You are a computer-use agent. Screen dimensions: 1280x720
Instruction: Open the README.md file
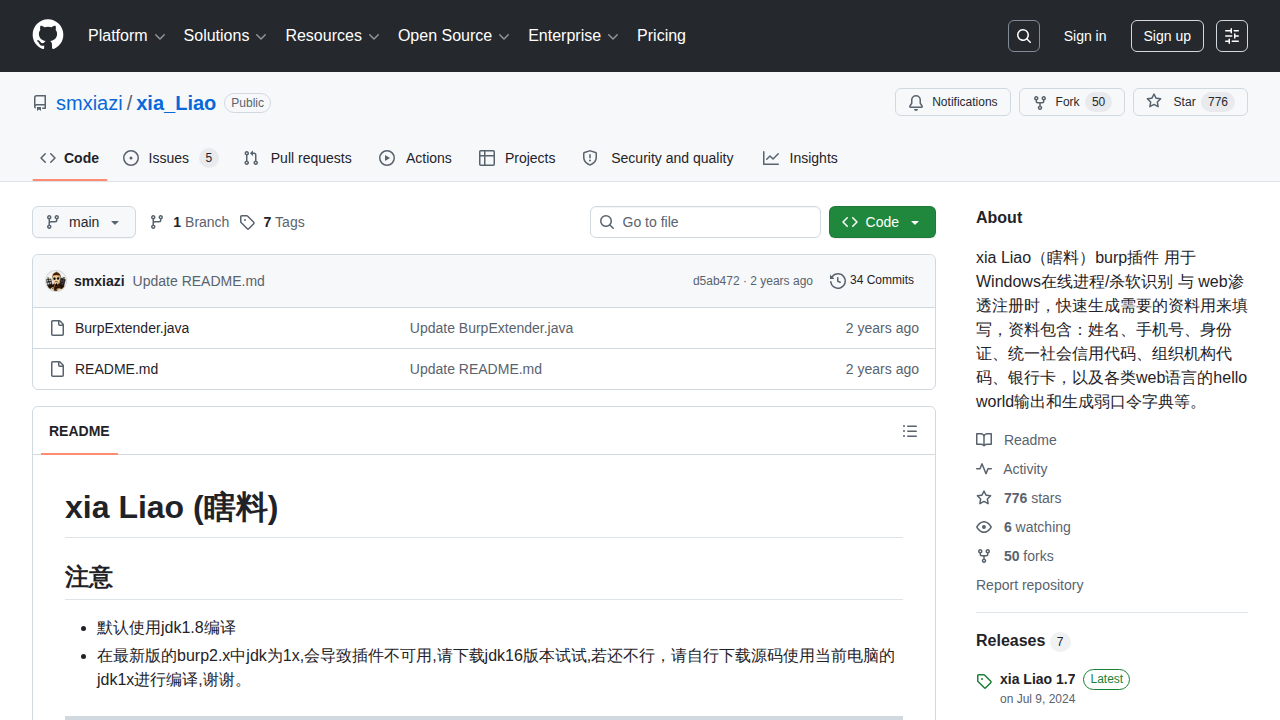[116, 369]
